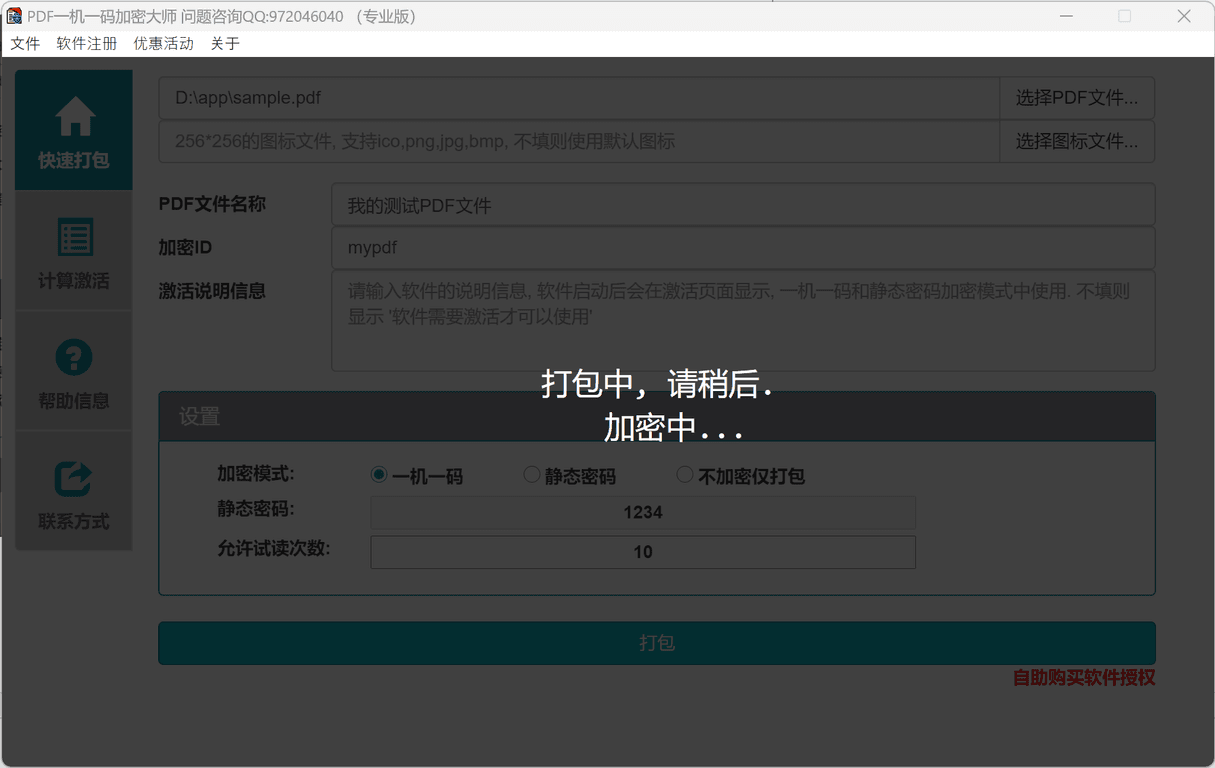Open 联系方式 via share icon in sidebar

(x=73, y=490)
